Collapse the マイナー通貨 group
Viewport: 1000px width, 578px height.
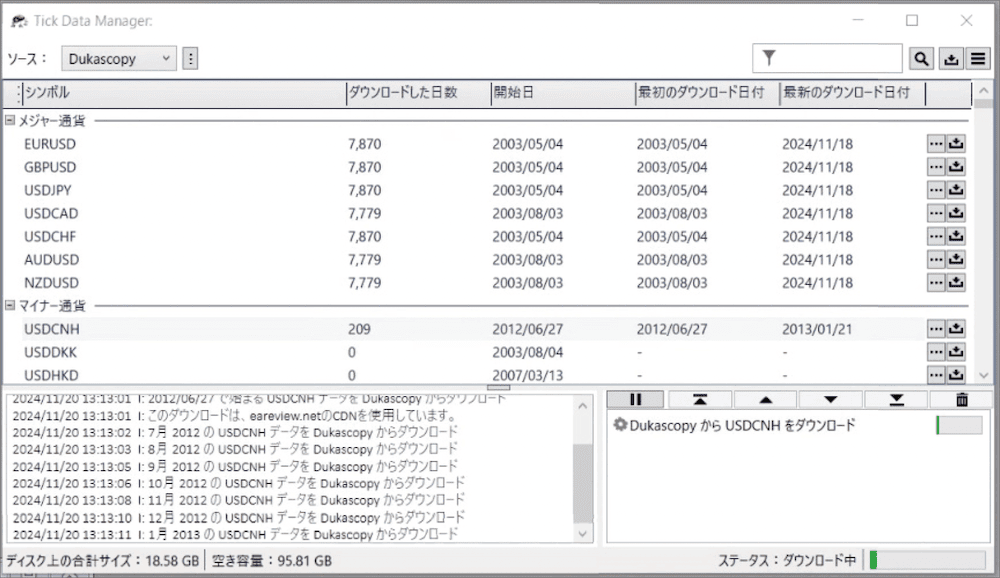tap(10, 306)
